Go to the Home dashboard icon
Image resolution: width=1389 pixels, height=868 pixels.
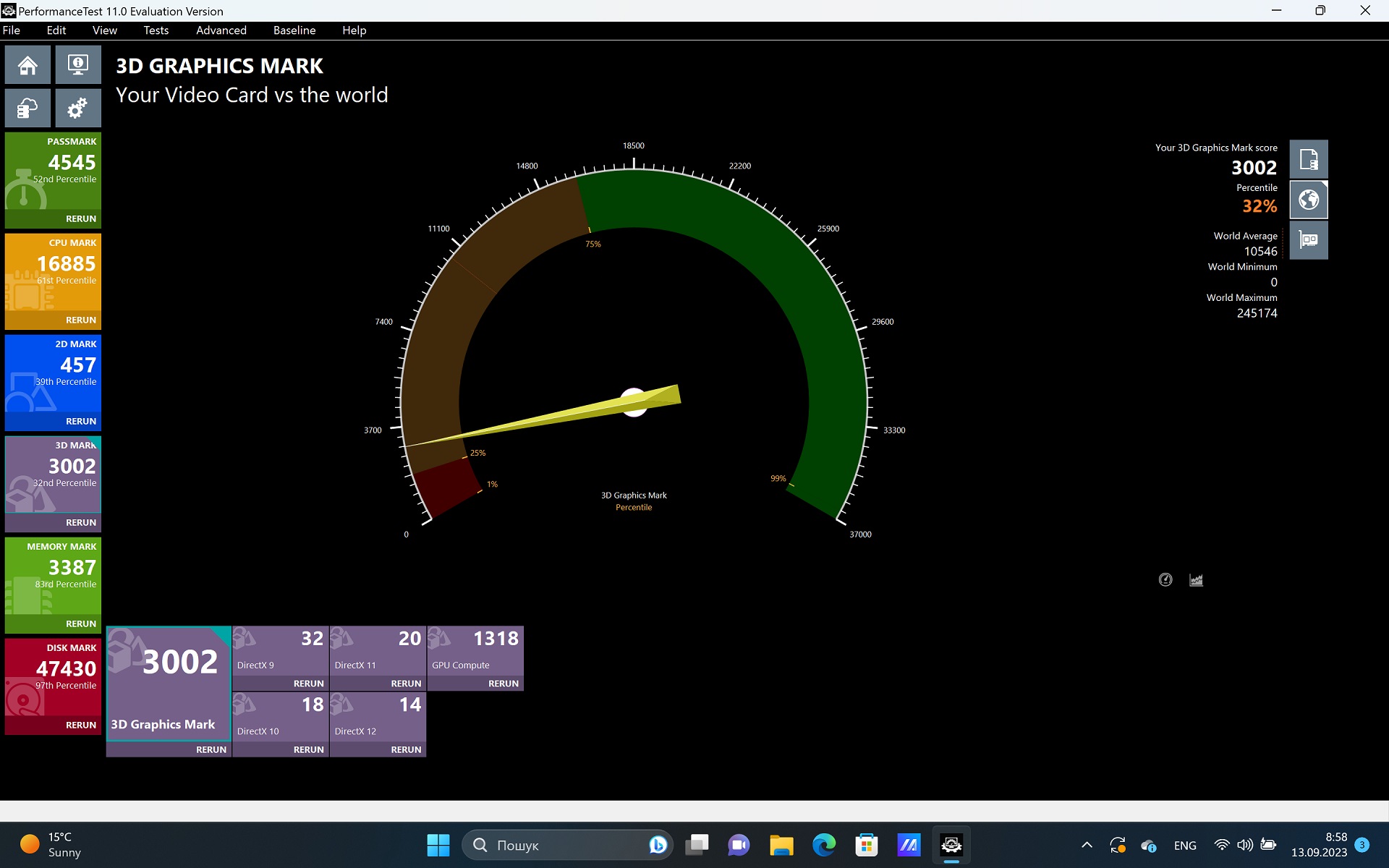[x=27, y=66]
